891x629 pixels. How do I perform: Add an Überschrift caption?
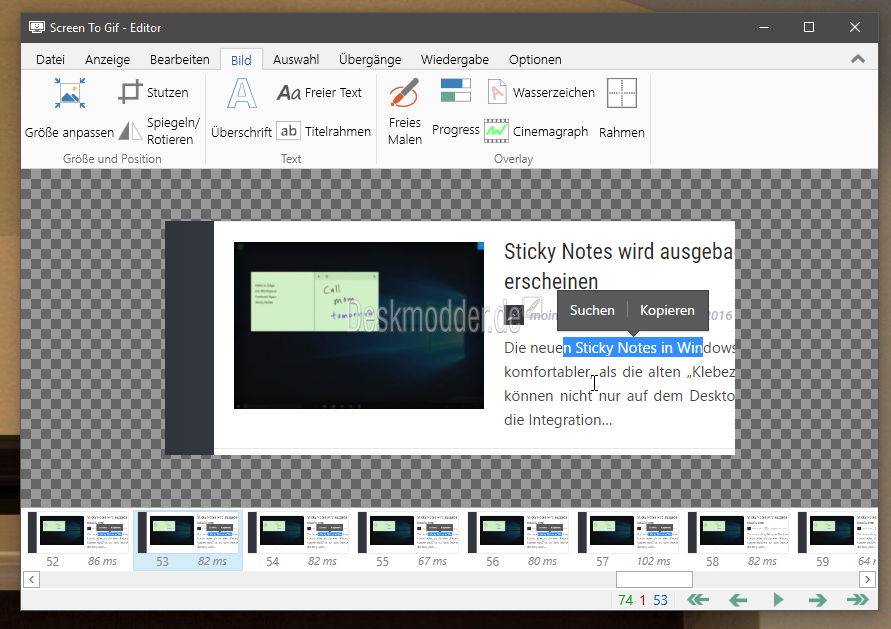coord(242,109)
